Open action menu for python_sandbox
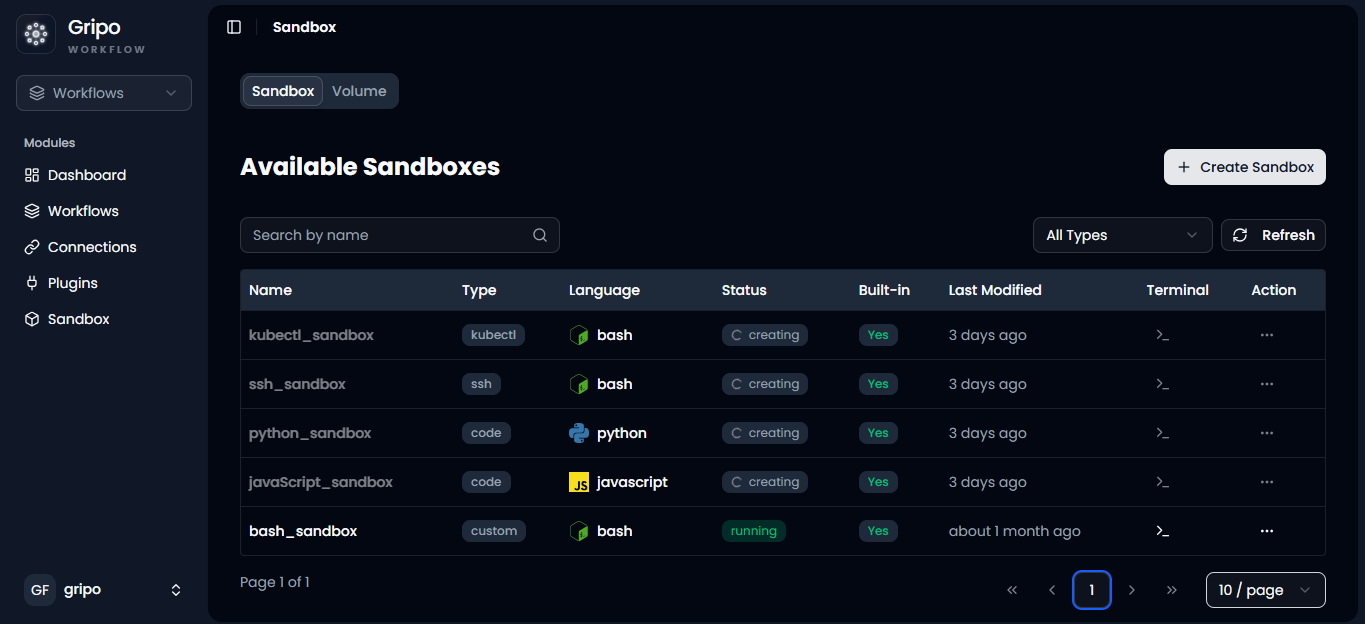The width and height of the screenshot is (1365, 624). click(1267, 433)
